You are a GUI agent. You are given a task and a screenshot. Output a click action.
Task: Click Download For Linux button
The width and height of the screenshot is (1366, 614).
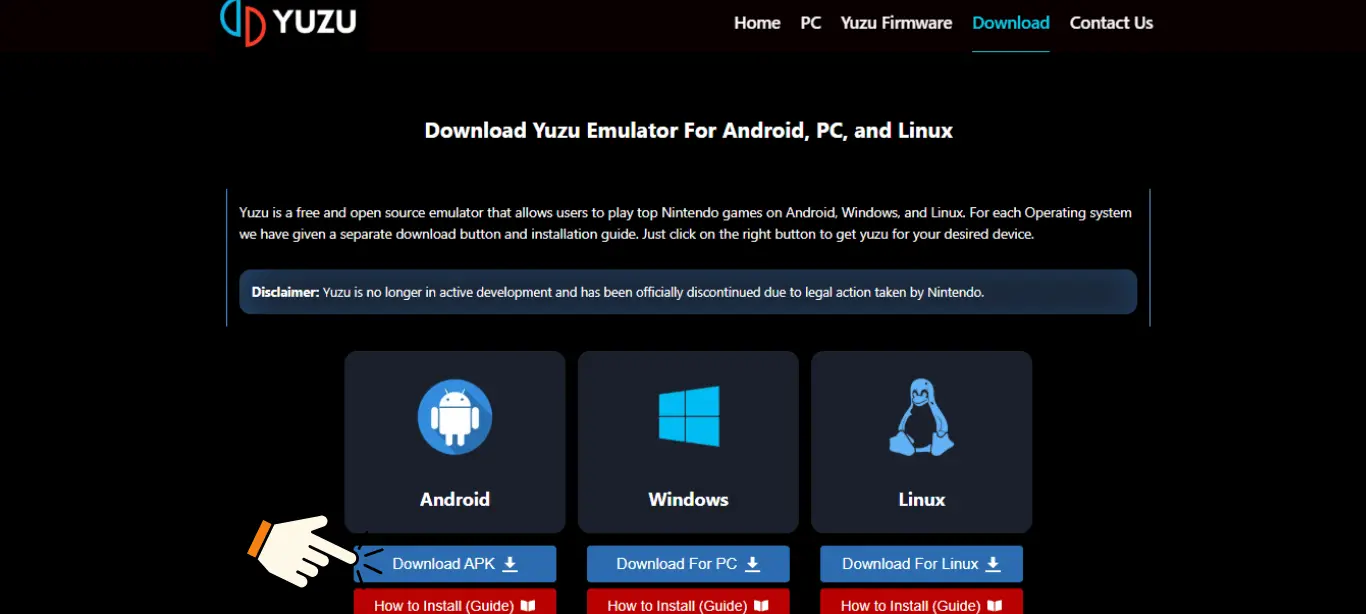pos(921,563)
